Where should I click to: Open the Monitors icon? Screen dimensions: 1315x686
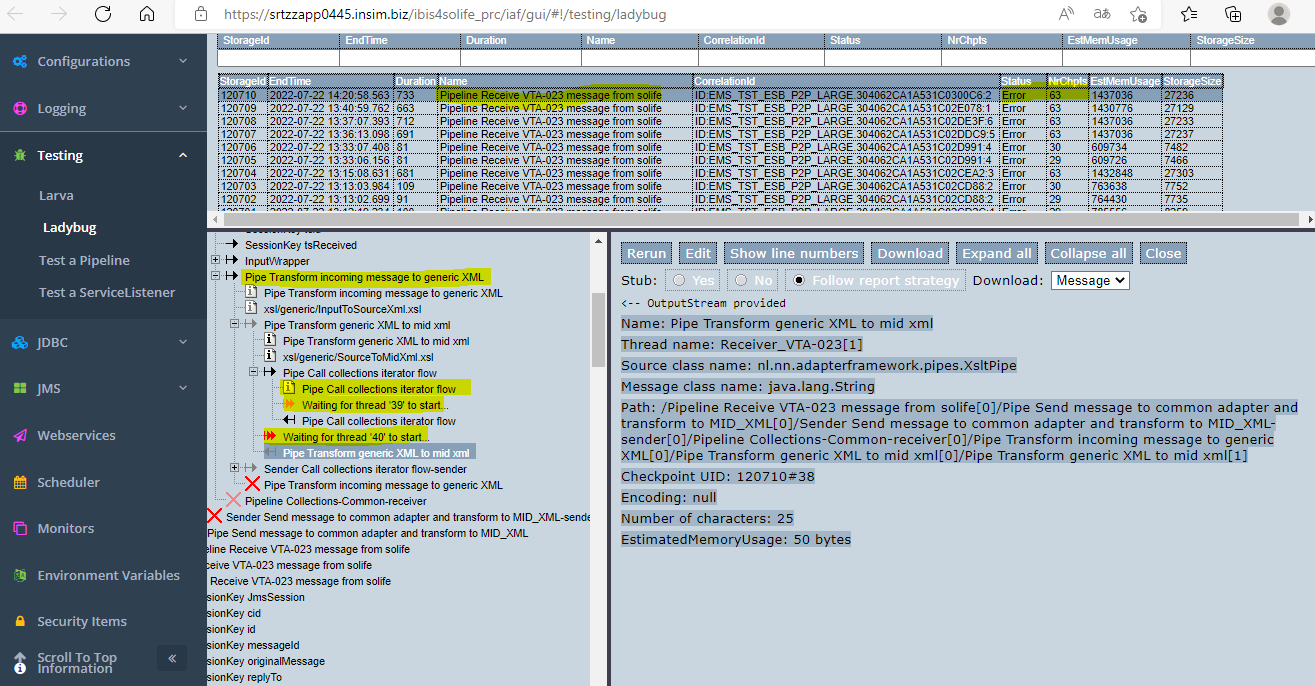(x=20, y=528)
